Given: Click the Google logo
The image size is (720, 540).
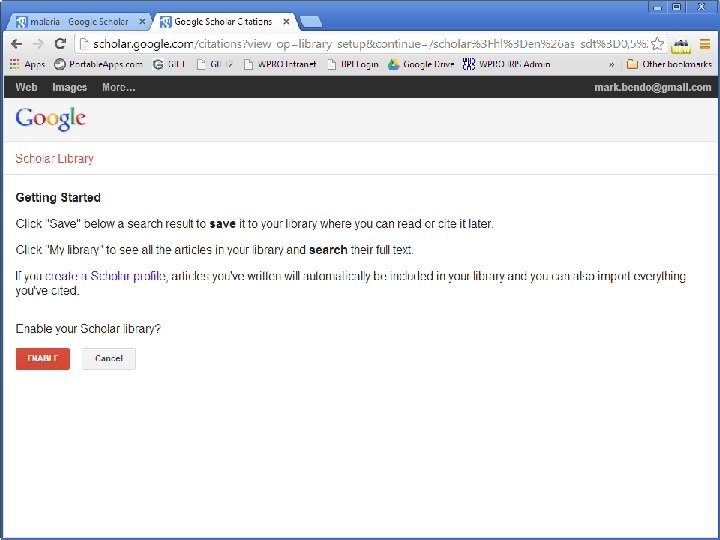Looking at the screenshot, I should click(x=51, y=119).
